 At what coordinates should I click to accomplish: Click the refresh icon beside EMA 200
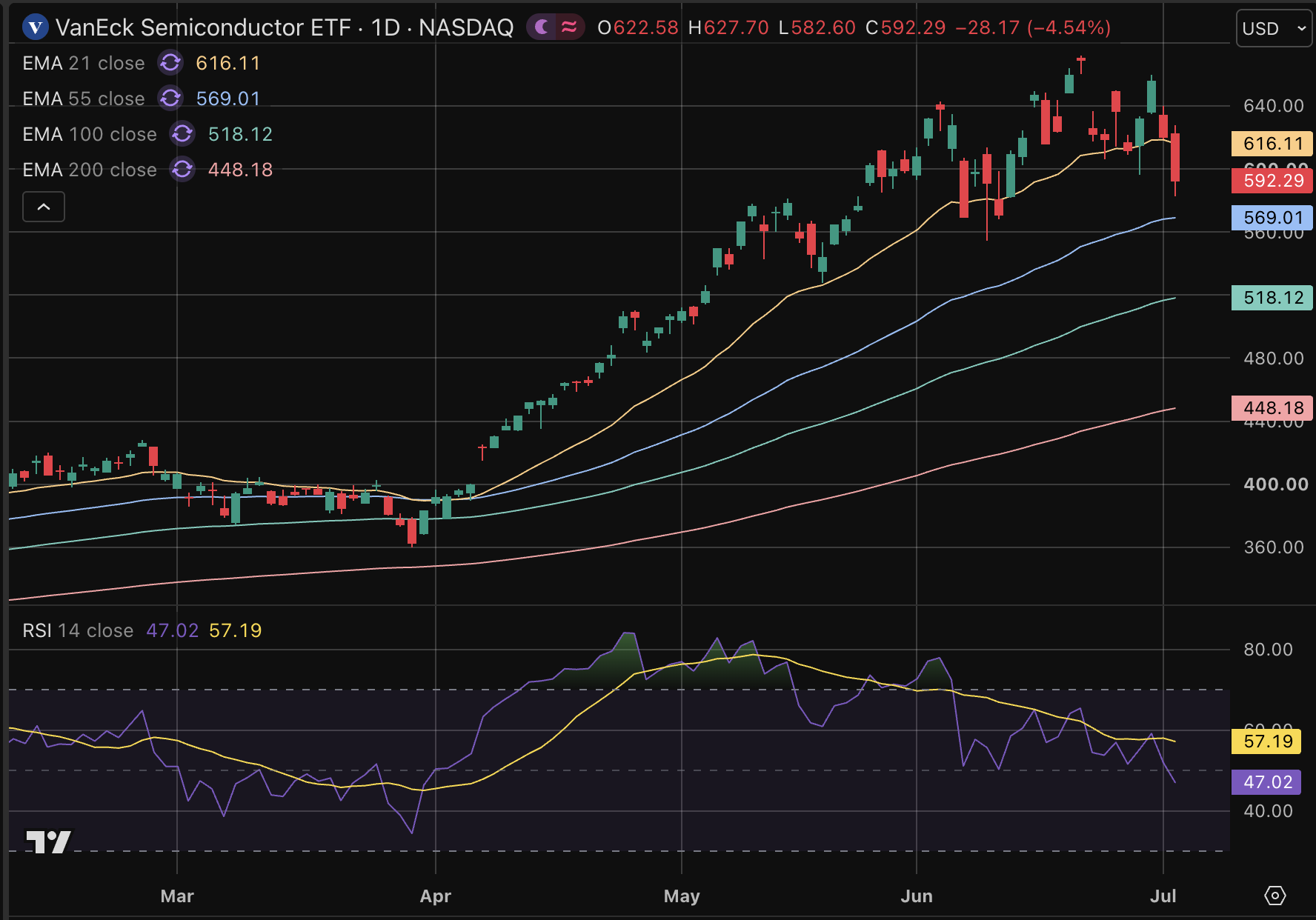click(x=182, y=170)
